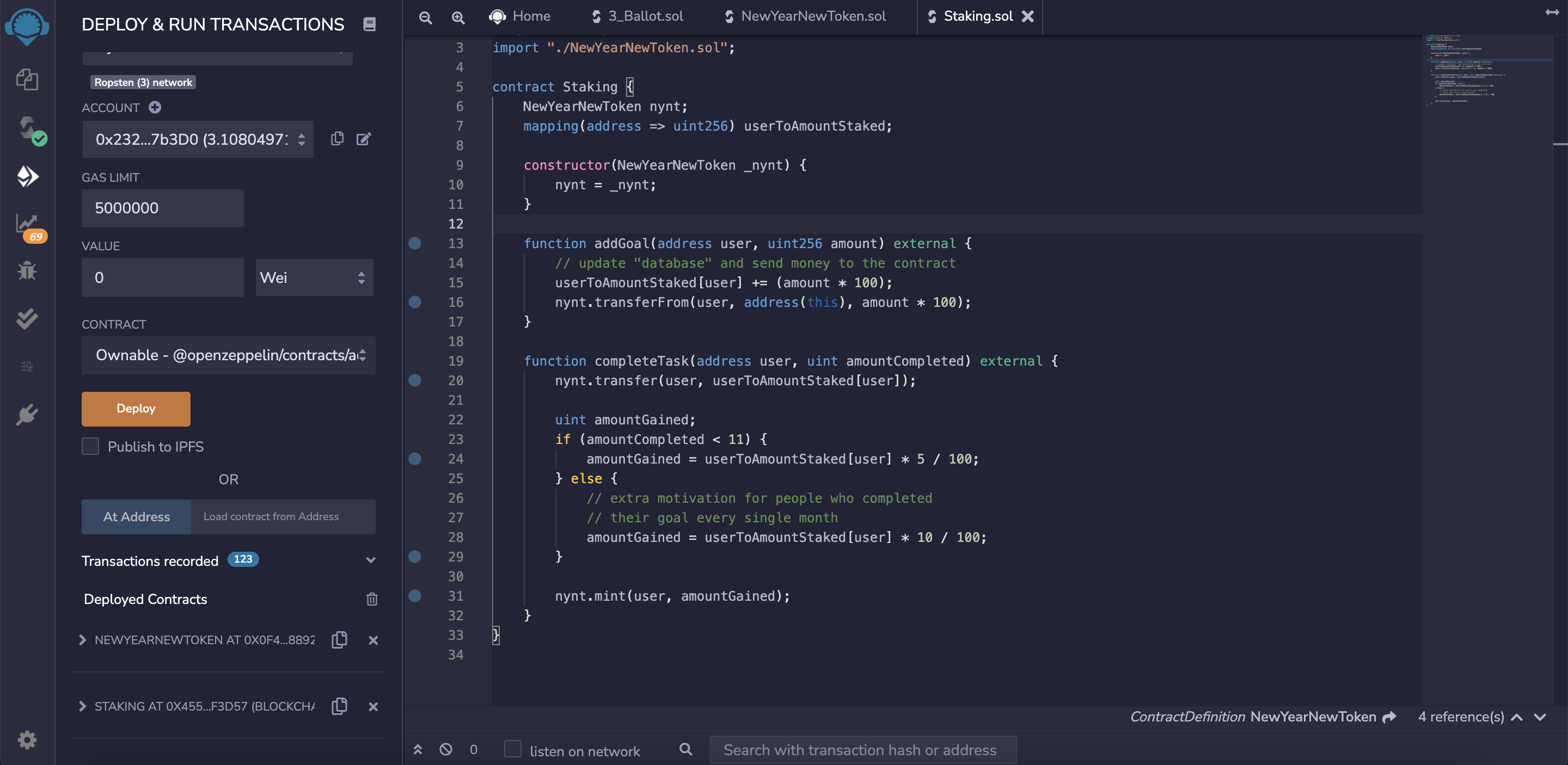The image size is (1568, 765).
Task: Enable Publish to IPFS checkbox
Action: 91,446
